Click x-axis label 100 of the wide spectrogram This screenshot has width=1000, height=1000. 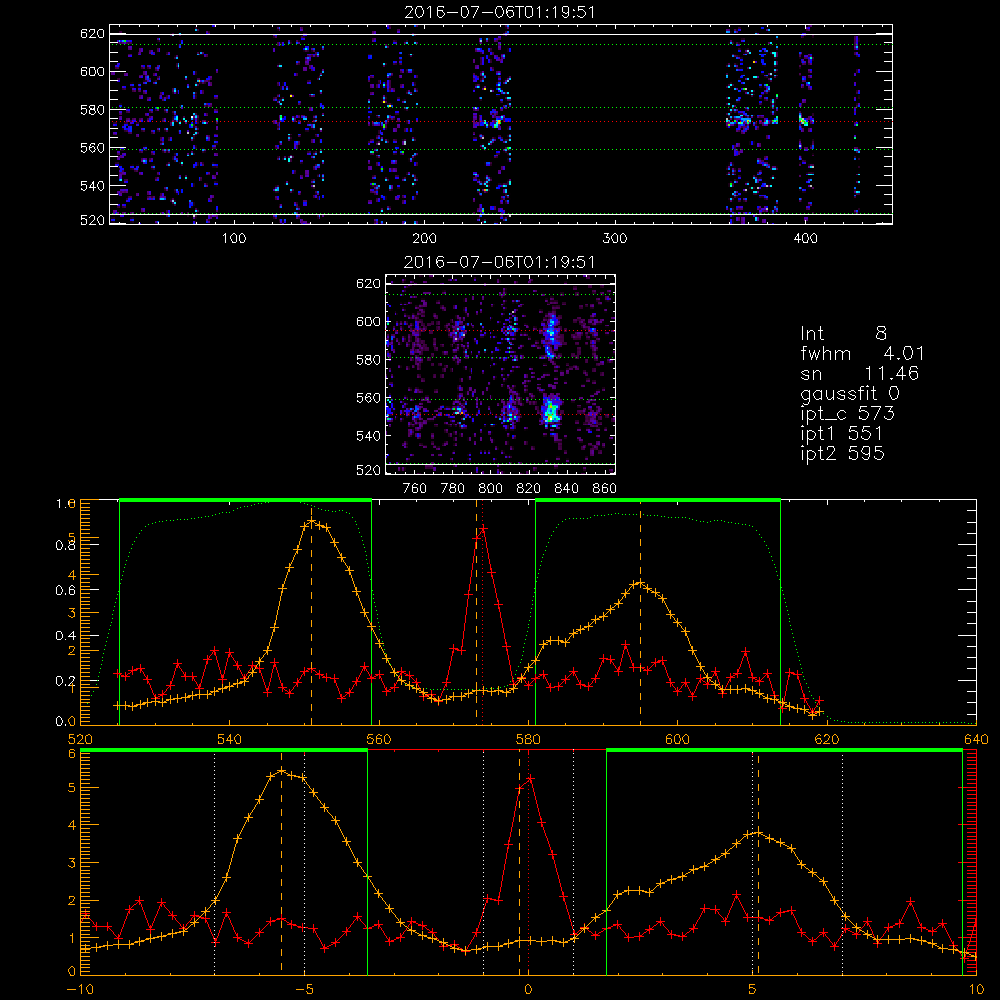click(234, 239)
